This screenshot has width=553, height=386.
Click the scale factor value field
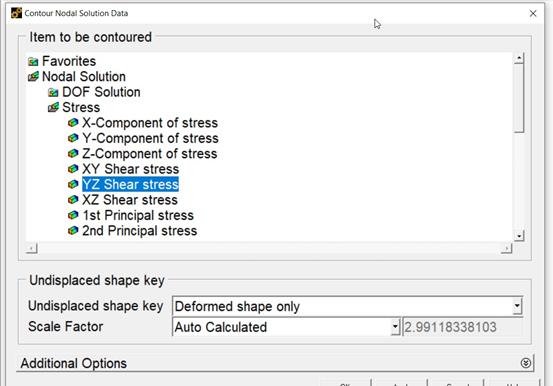click(x=463, y=327)
